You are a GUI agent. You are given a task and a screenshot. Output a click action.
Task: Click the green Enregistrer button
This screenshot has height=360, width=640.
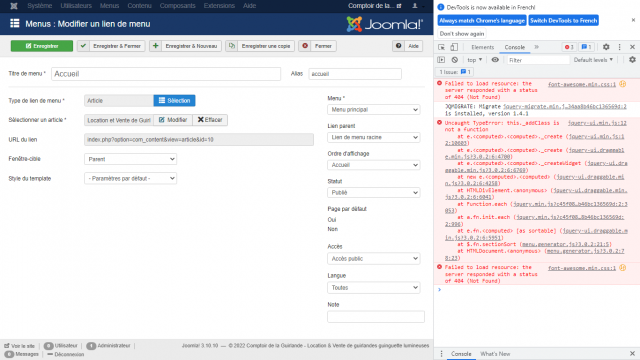coord(42,46)
